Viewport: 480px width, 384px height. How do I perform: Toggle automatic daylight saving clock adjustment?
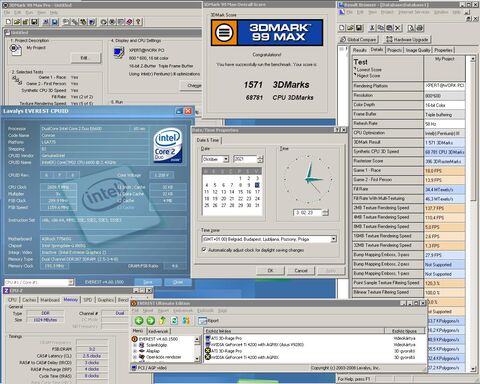pyautogui.click(x=204, y=250)
